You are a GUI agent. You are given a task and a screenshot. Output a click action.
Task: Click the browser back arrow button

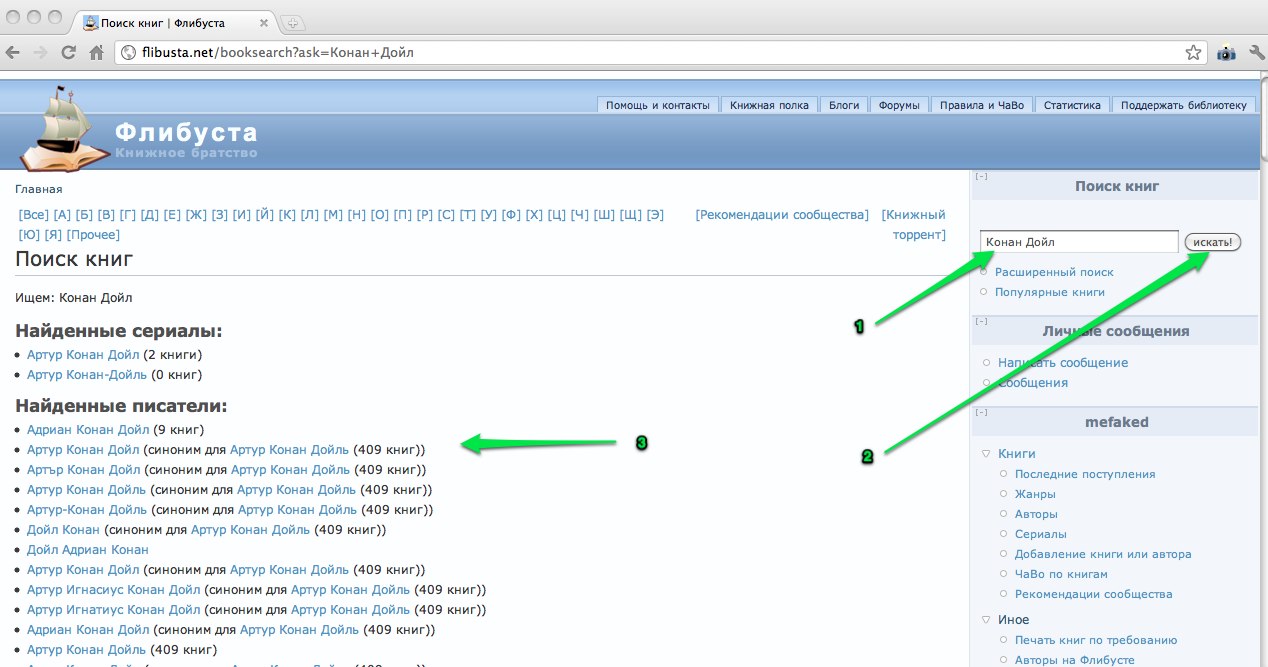pyautogui.click(x=13, y=53)
